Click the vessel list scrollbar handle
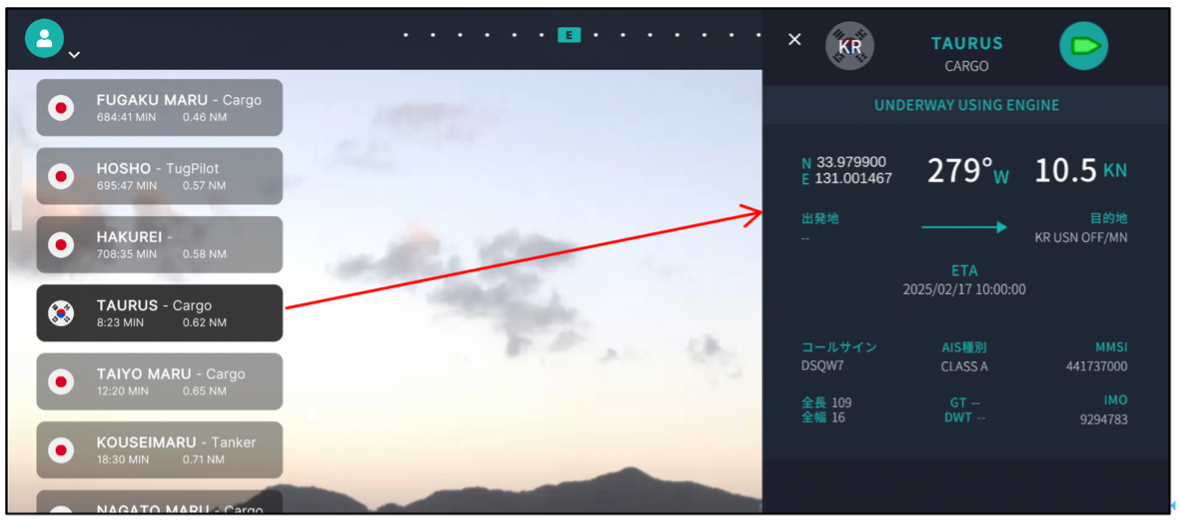1179x525 pixels. click(x=17, y=185)
